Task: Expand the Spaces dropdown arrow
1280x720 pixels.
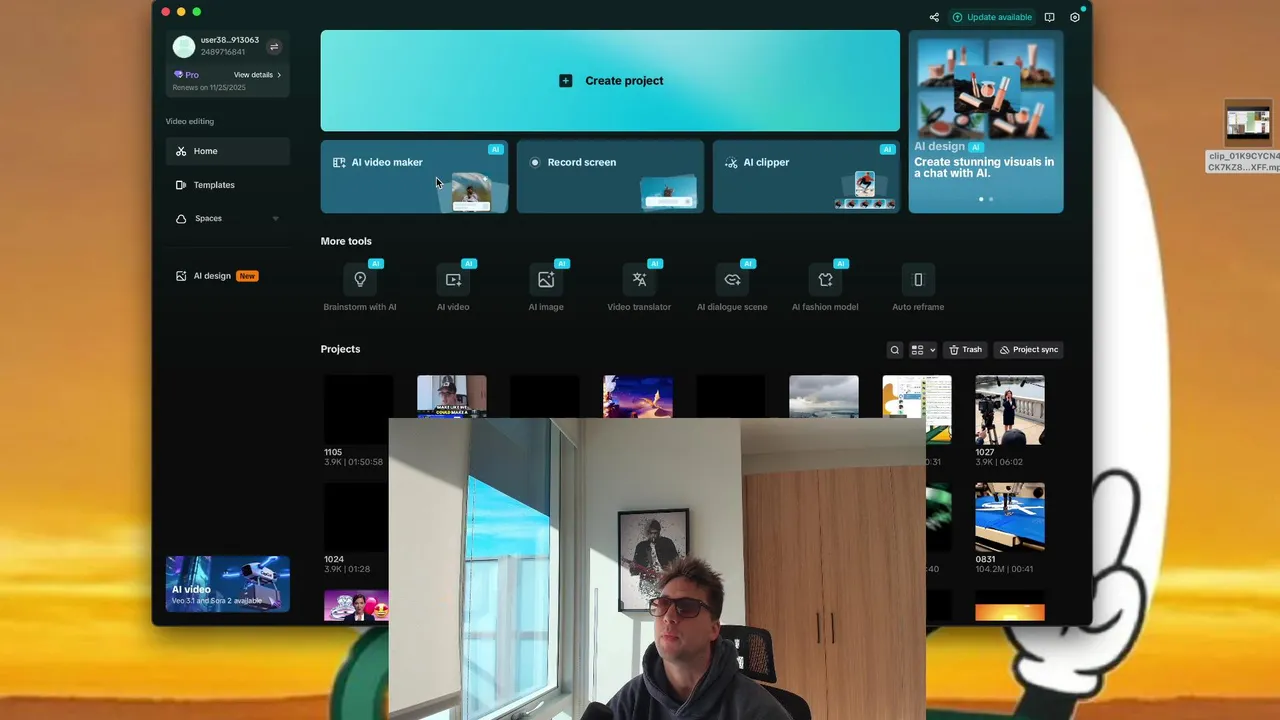Action: pyautogui.click(x=275, y=219)
